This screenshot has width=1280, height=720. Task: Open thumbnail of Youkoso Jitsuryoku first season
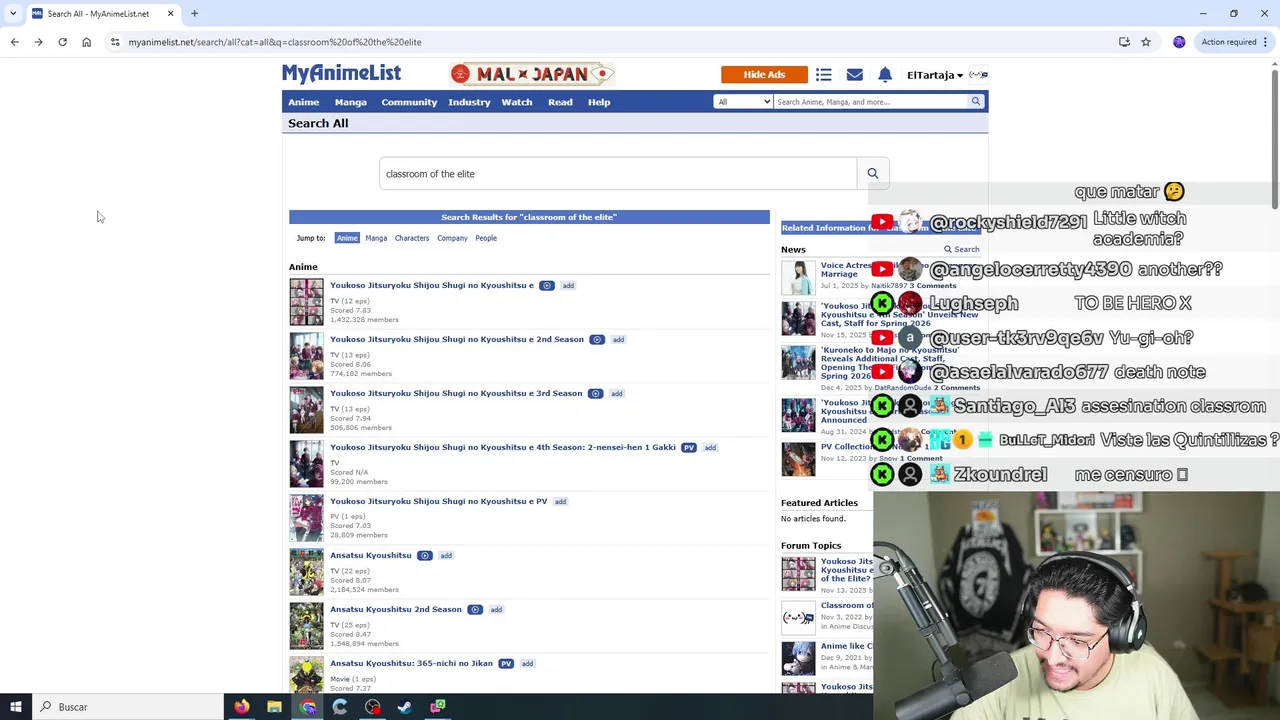[x=306, y=302]
